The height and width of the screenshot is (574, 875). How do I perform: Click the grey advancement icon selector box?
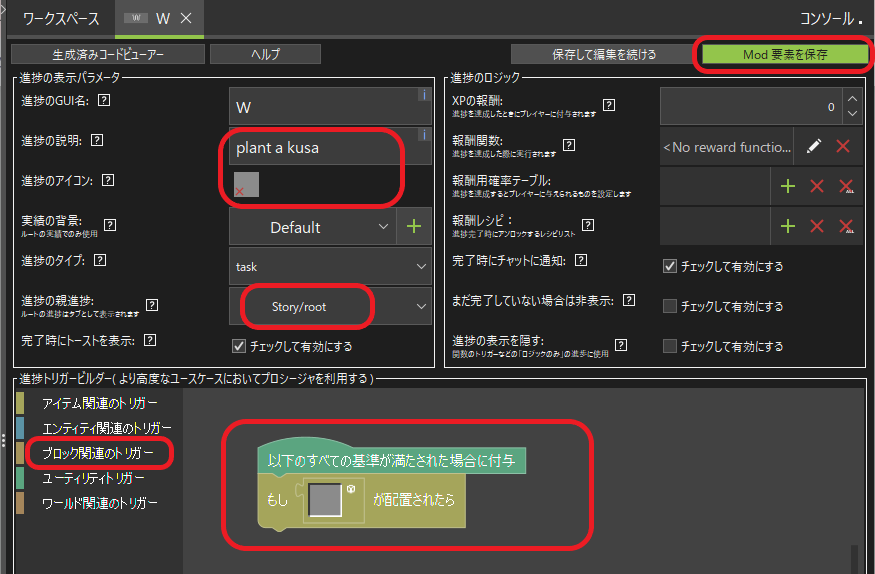(246, 184)
